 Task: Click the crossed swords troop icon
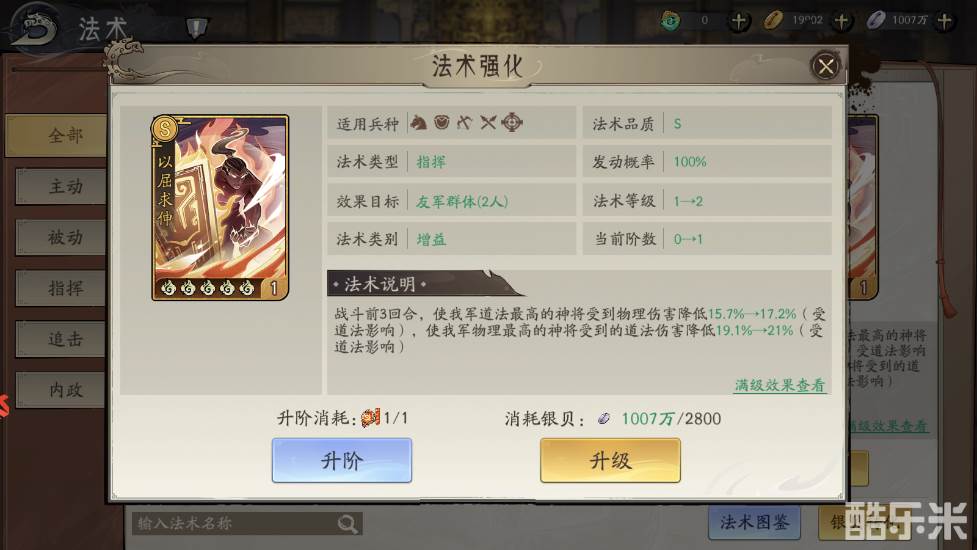tap(488, 123)
